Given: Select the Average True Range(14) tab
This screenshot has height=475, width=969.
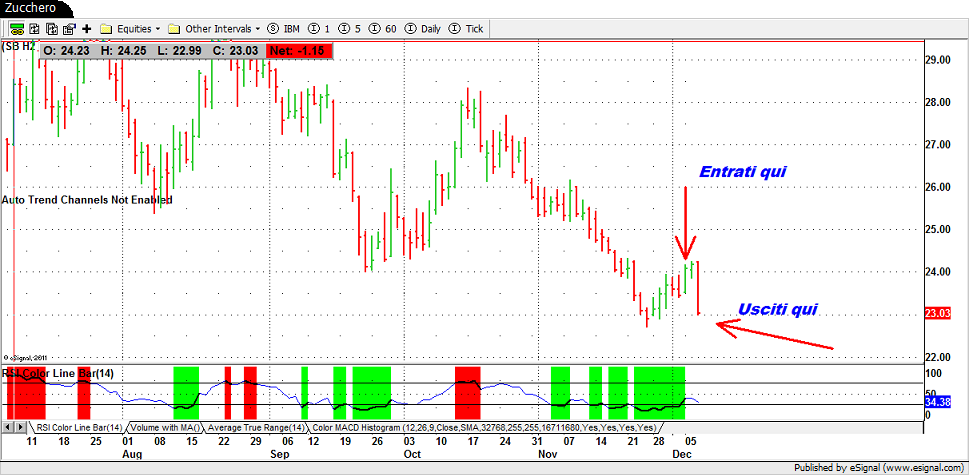Looking at the screenshot, I should click(x=253, y=427).
